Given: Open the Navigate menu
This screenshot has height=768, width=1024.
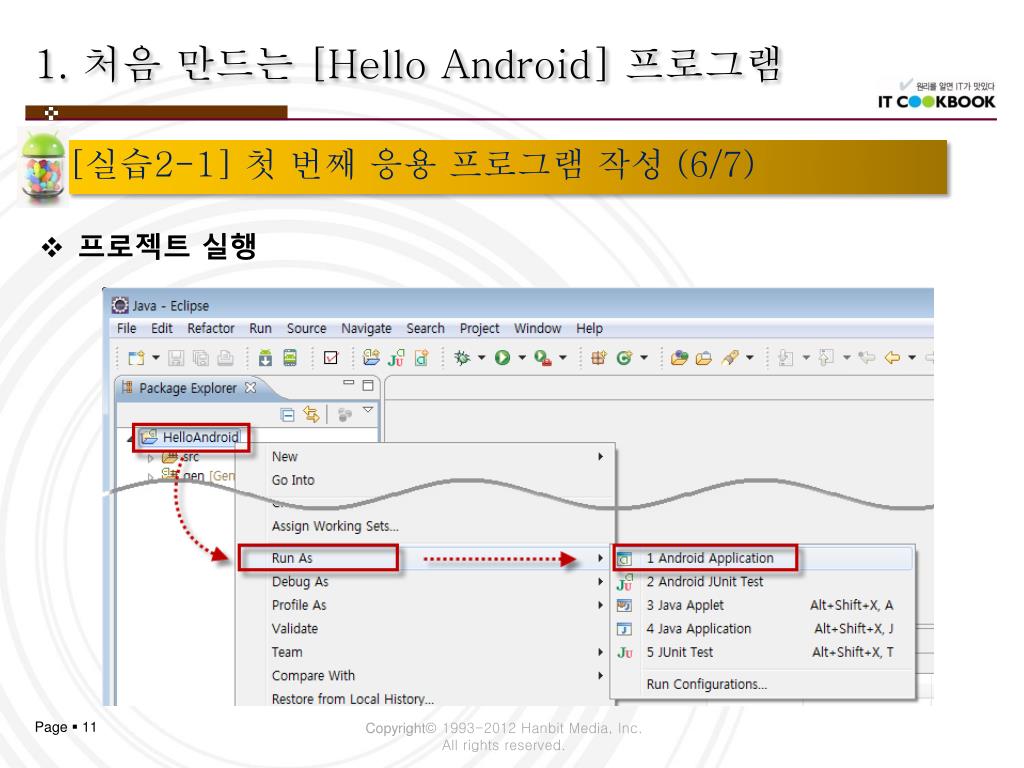Looking at the screenshot, I should [366, 328].
